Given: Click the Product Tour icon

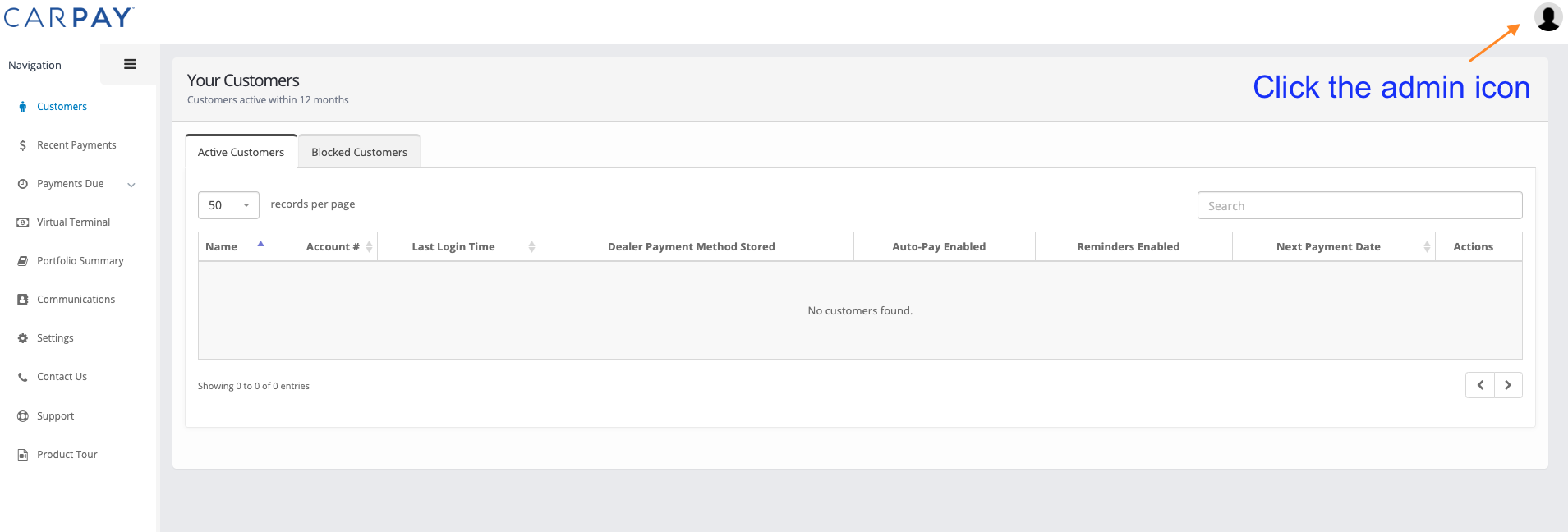Looking at the screenshot, I should point(23,455).
